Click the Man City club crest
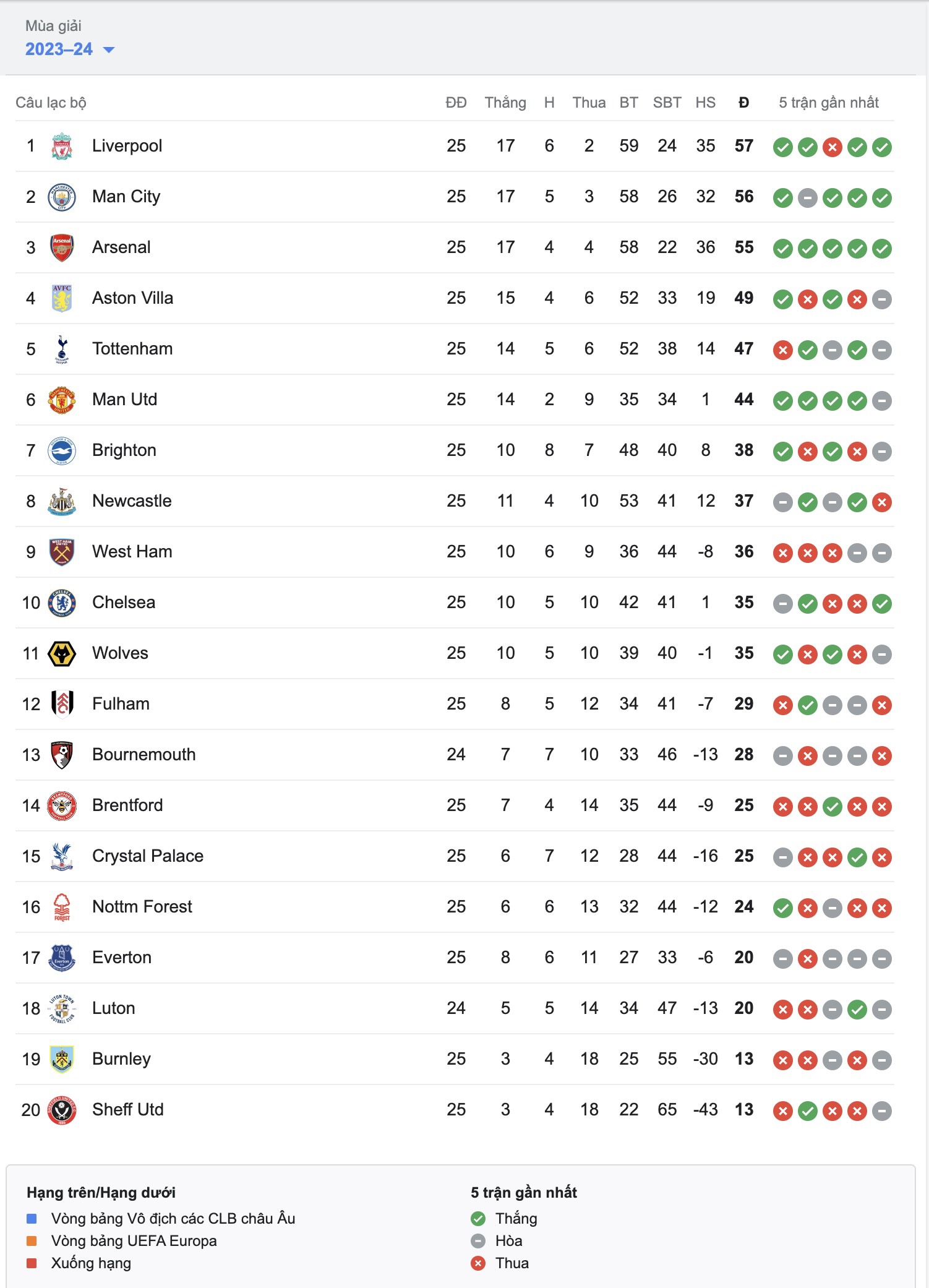The image size is (929, 1288). (62, 197)
